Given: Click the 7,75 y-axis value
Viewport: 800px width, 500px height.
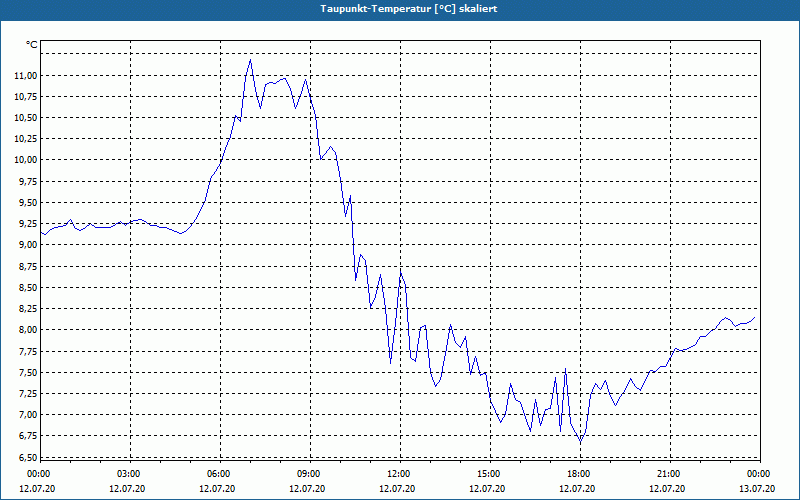Looking at the screenshot, I should coord(28,352).
